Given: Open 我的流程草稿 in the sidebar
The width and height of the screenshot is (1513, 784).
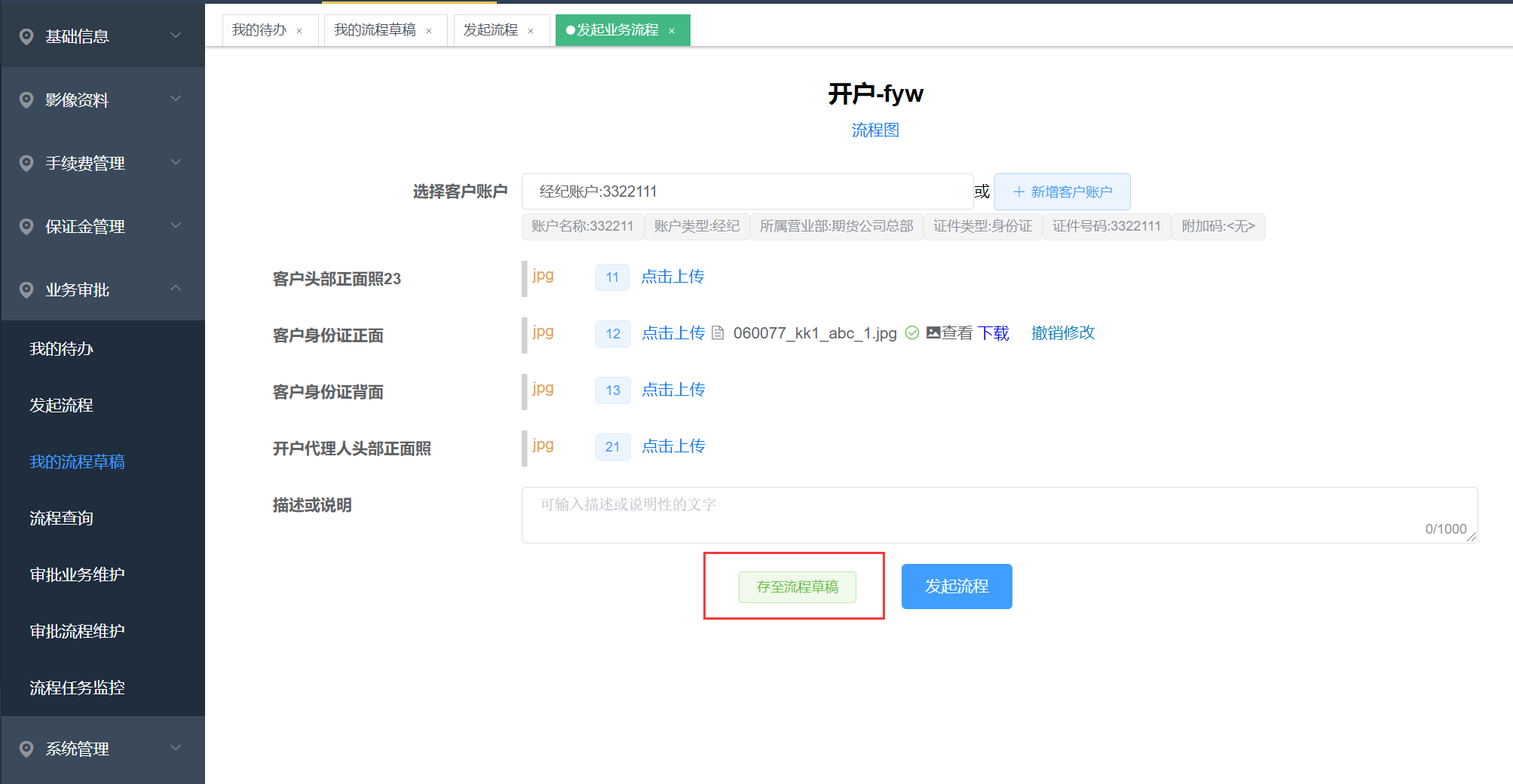Looking at the screenshot, I should (x=103, y=461).
